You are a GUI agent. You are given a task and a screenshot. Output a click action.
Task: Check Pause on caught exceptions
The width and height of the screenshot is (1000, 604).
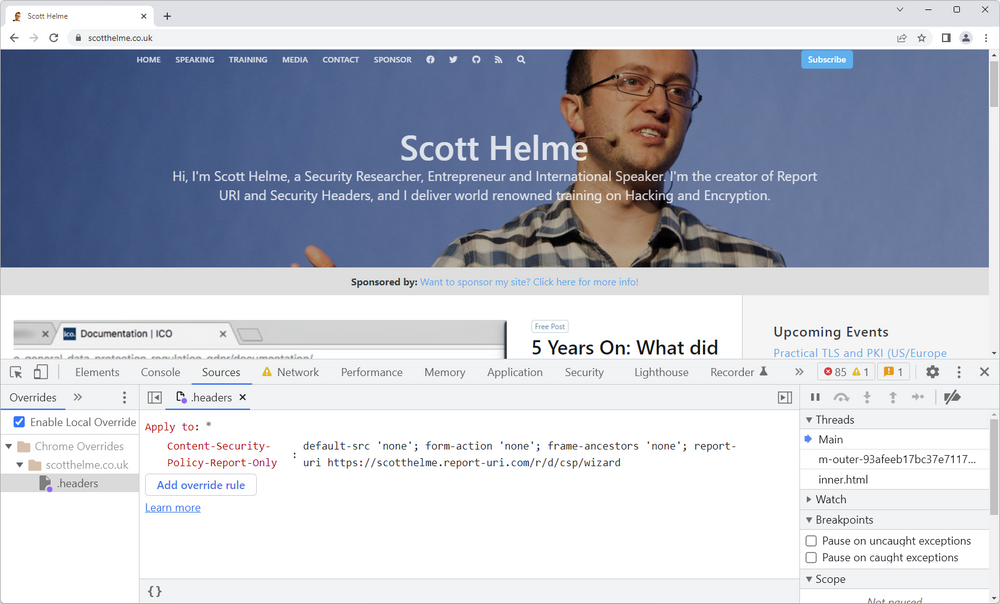point(811,557)
